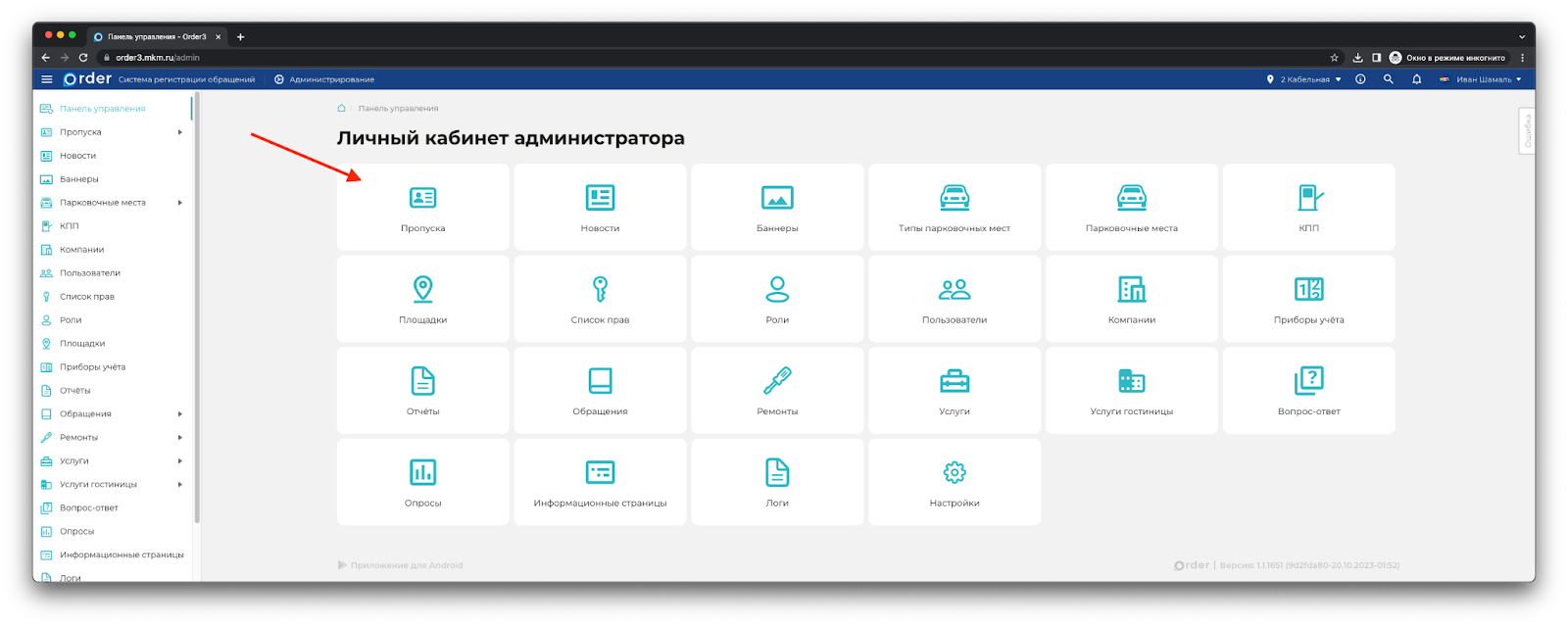
Task: Click Администрирование in the top bar
Action: 331,79
